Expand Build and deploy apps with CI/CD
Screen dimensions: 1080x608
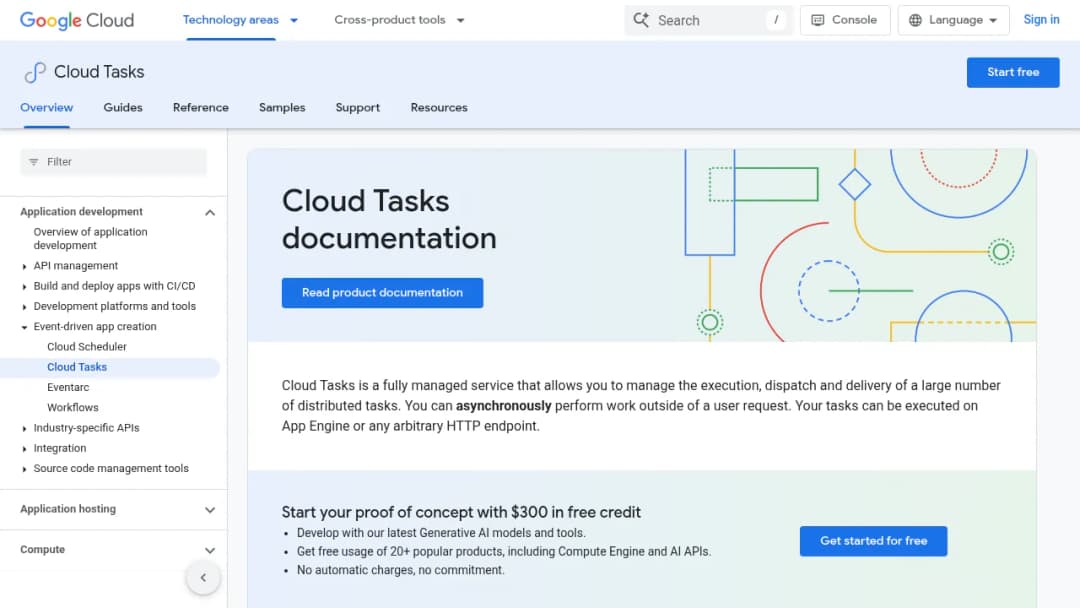click(25, 286)
